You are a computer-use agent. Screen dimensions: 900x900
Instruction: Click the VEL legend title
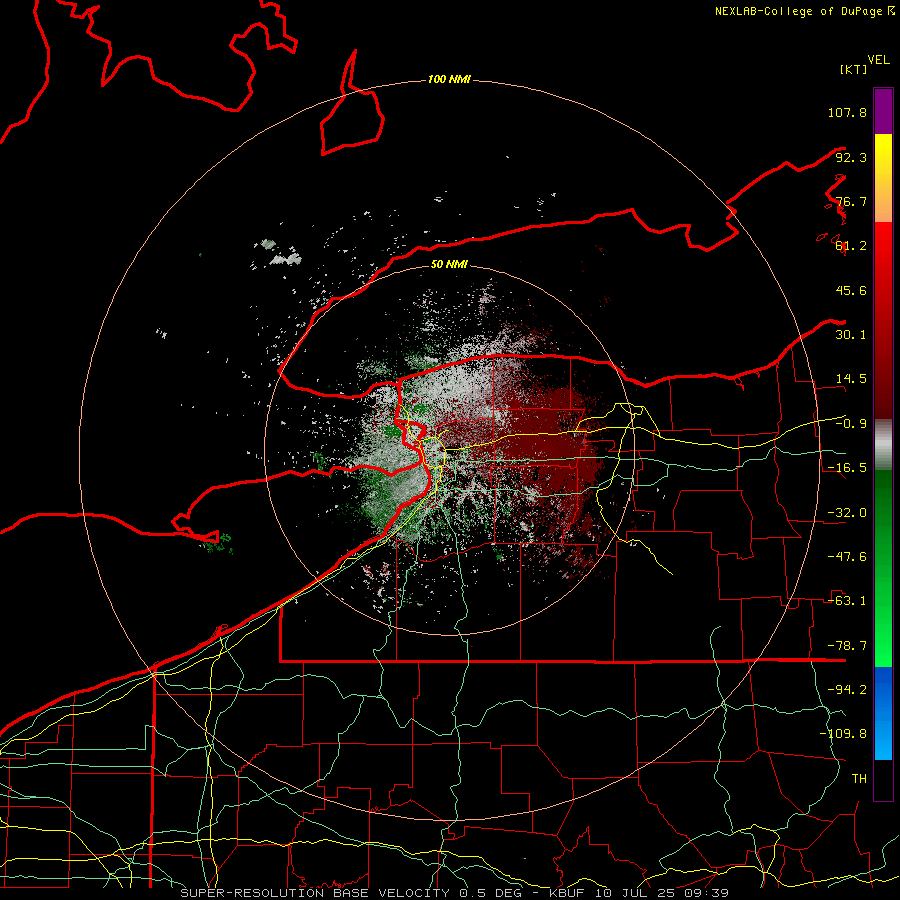[878, 60]
